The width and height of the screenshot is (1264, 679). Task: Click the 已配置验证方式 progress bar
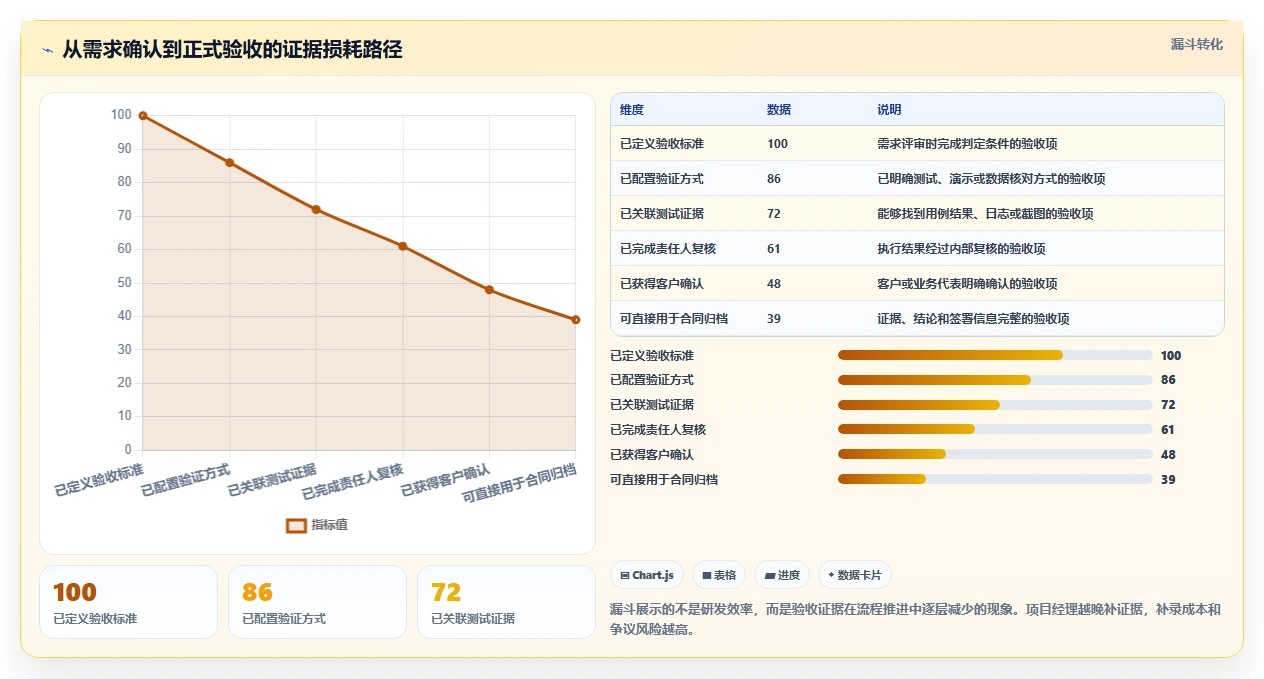(x=995, y=380)
